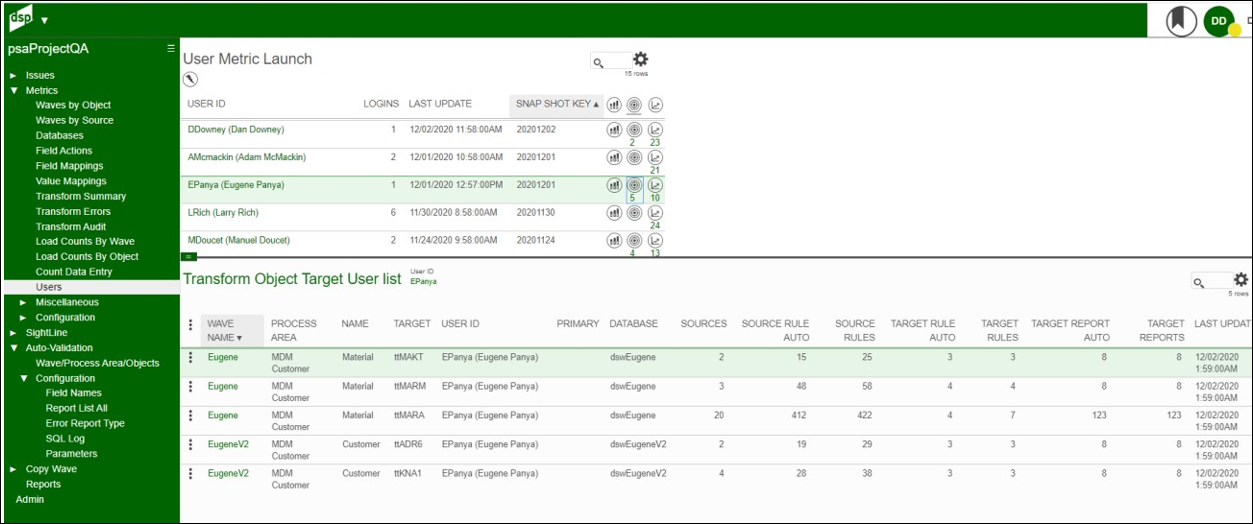Sort by LOGINS column header
The width and height of the screenshot is (1253, 524).
click(x=381, y=104)
